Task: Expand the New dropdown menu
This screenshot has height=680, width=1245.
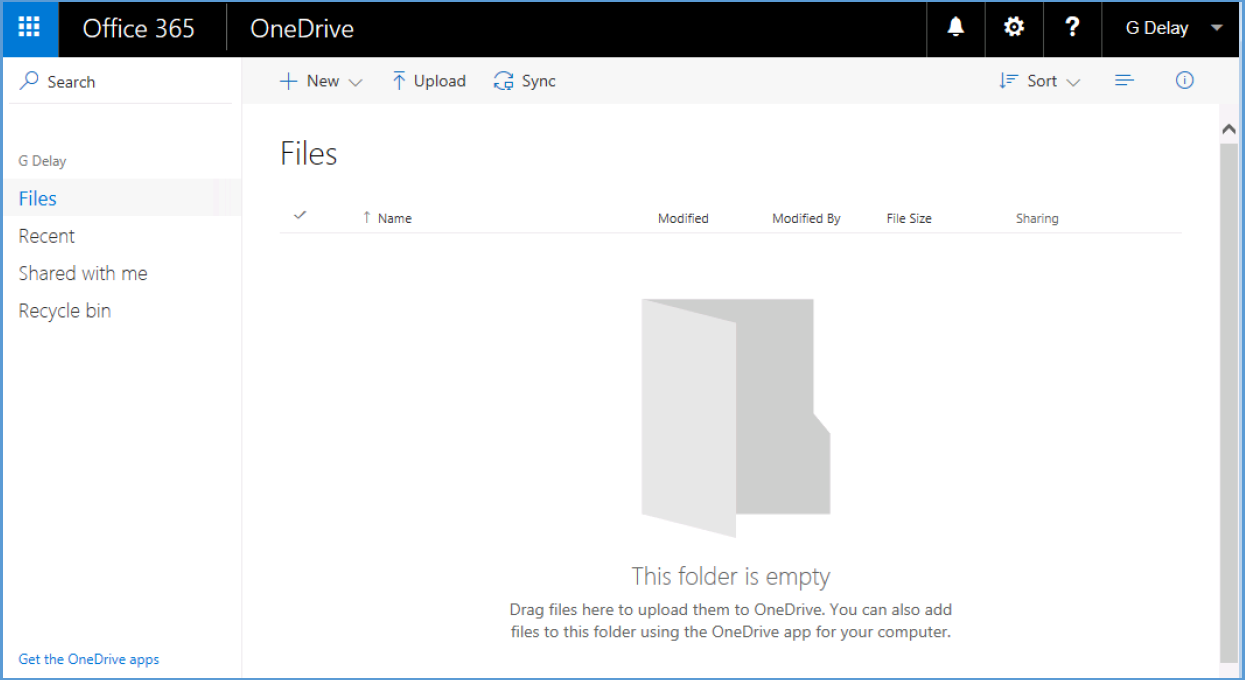Action: [321, 81]
